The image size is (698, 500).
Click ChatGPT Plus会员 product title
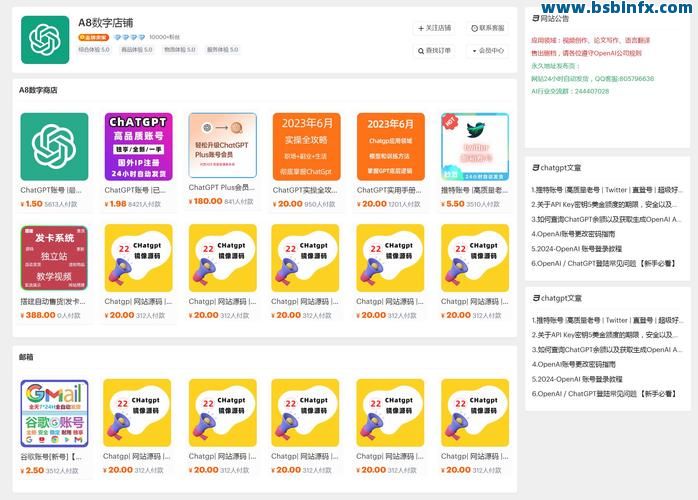[x=222, y=187]
